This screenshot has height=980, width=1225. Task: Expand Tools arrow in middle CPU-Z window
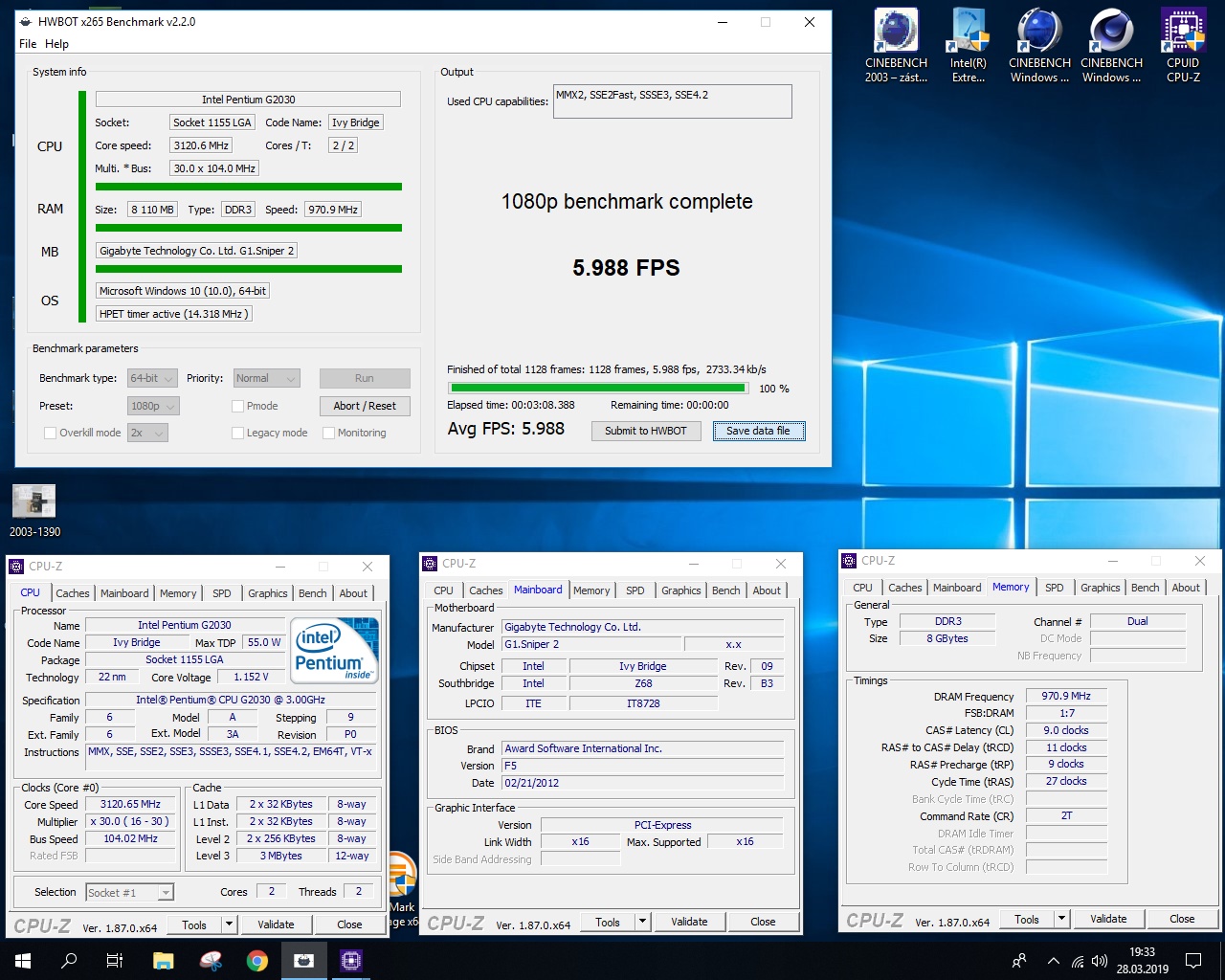pyautogui.click(x=642, y=922)
